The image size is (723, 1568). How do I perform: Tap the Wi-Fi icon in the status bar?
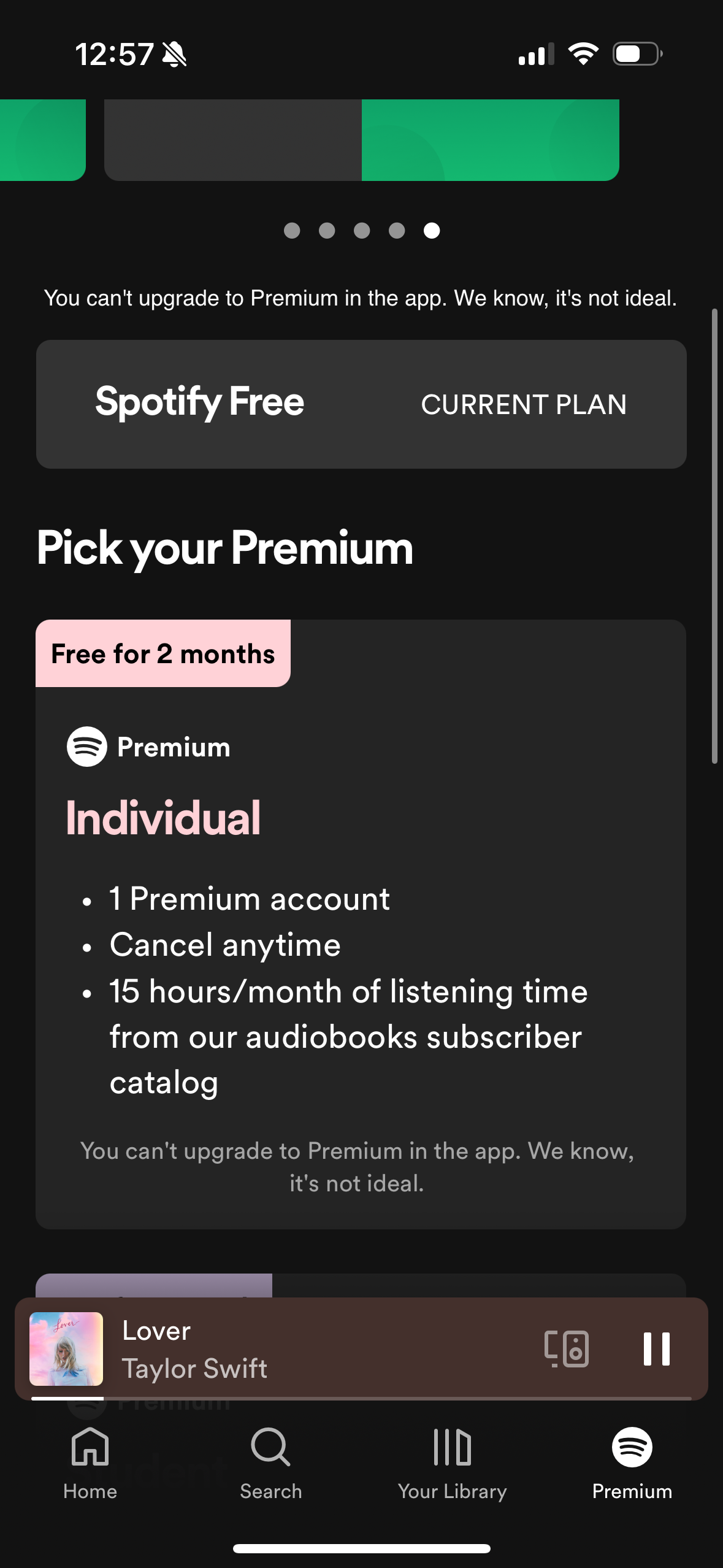tap(583, 55)
